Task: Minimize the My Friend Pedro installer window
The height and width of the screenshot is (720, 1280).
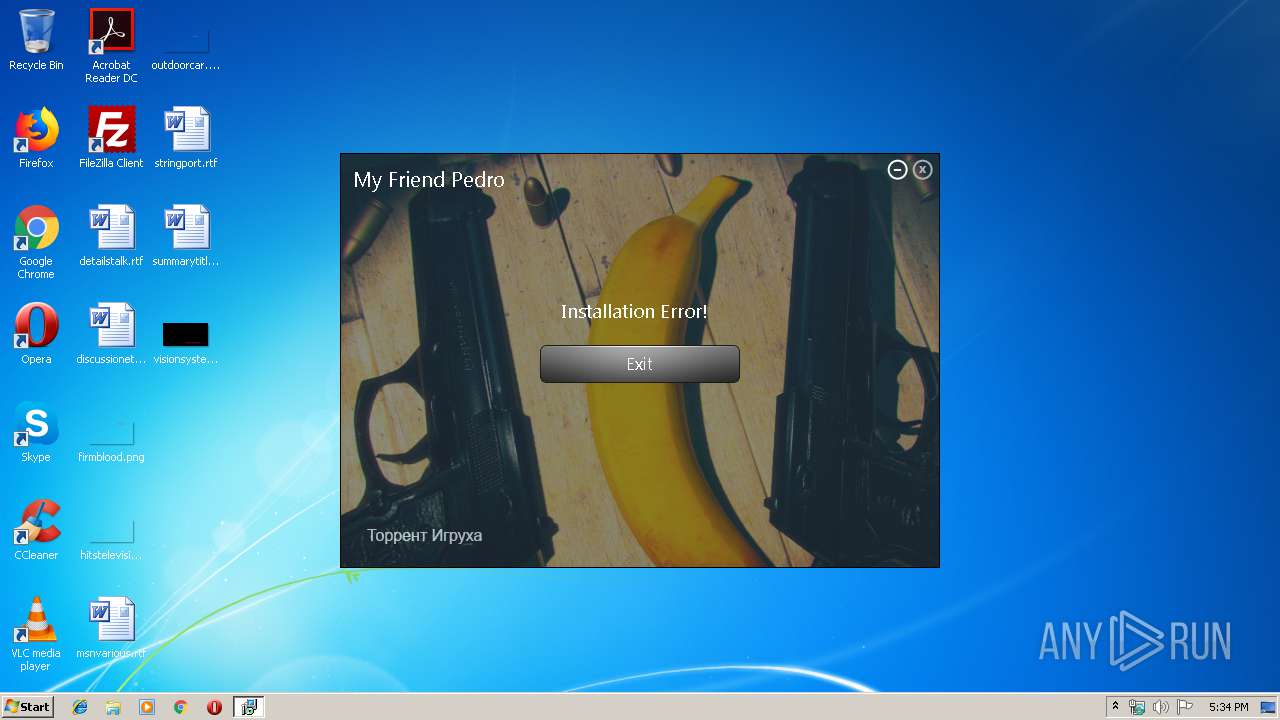Action: coord(898,170)
